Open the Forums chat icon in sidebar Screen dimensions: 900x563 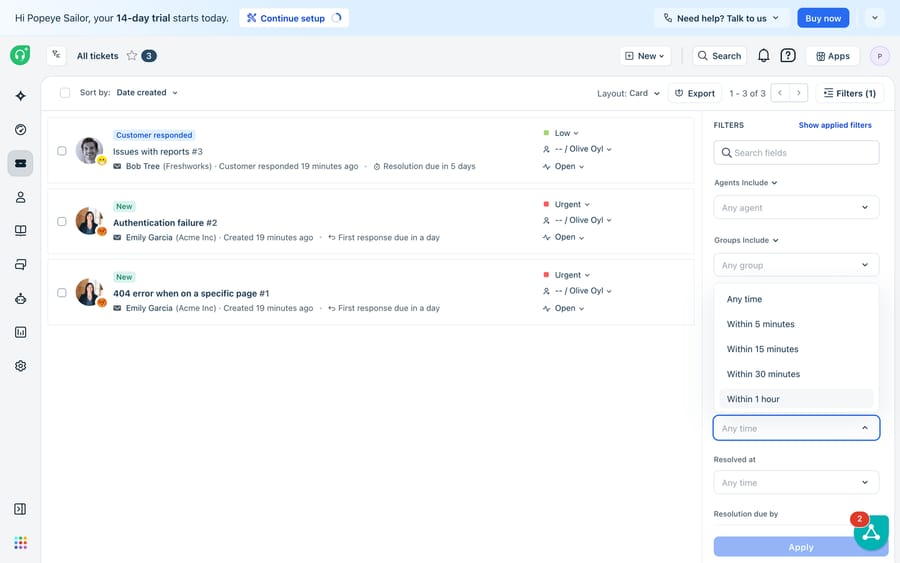click(x=21, y=265)
